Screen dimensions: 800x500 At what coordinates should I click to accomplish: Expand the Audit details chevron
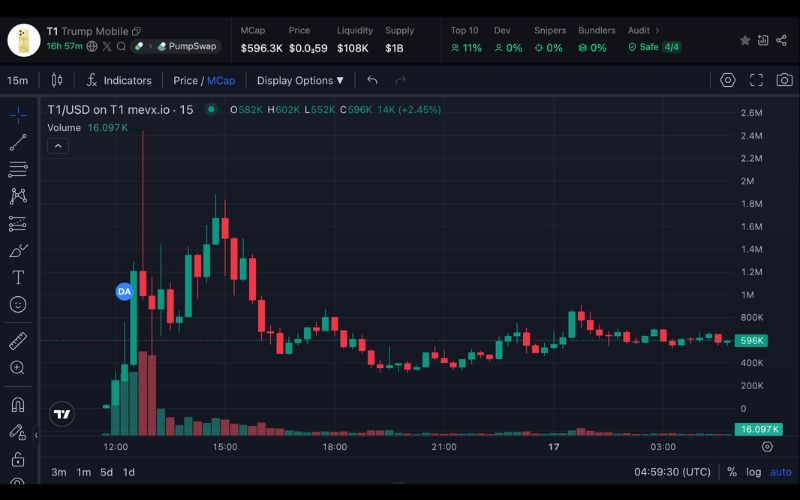[x=657, y=31]
